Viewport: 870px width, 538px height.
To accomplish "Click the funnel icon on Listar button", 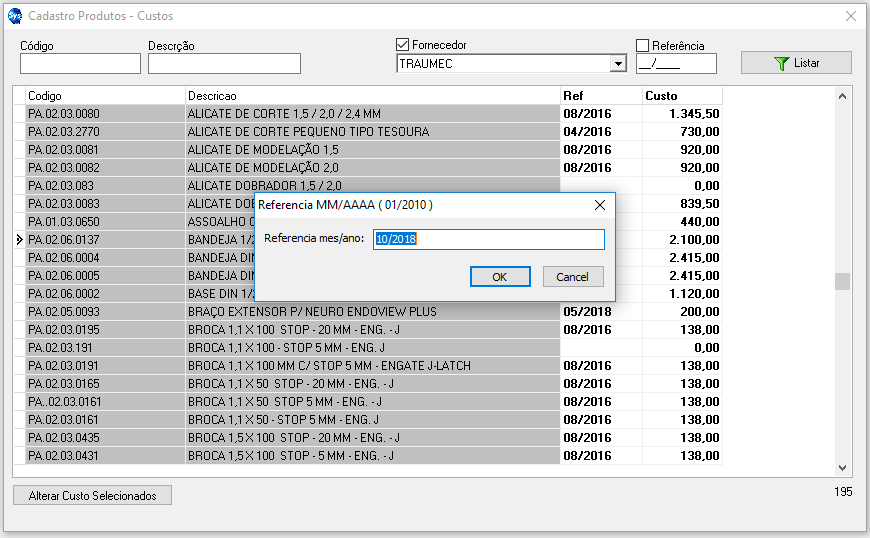I will (x=782, y=63).
